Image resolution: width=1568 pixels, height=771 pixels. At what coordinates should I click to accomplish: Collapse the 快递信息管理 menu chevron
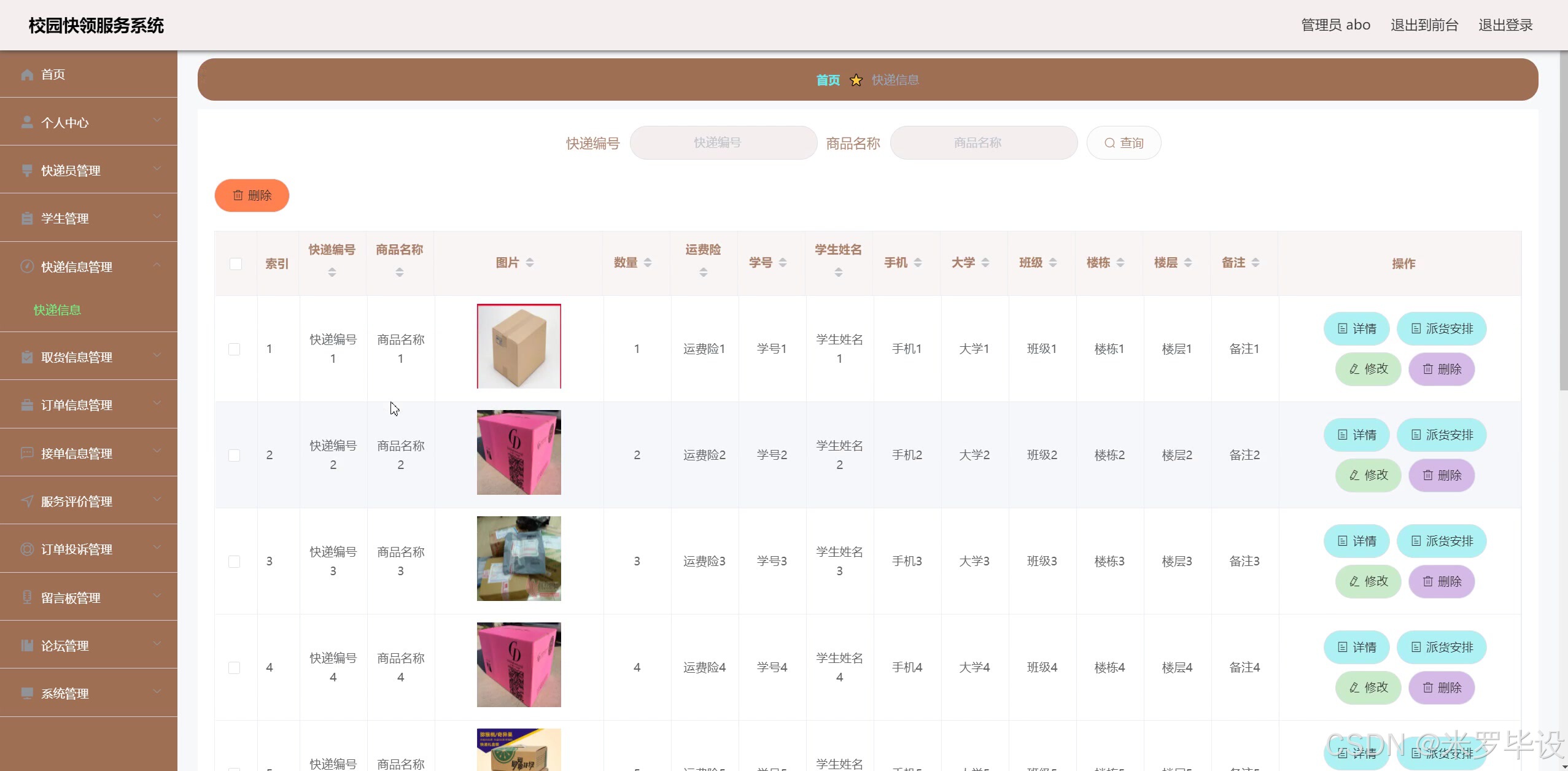(x=157, y=265)
